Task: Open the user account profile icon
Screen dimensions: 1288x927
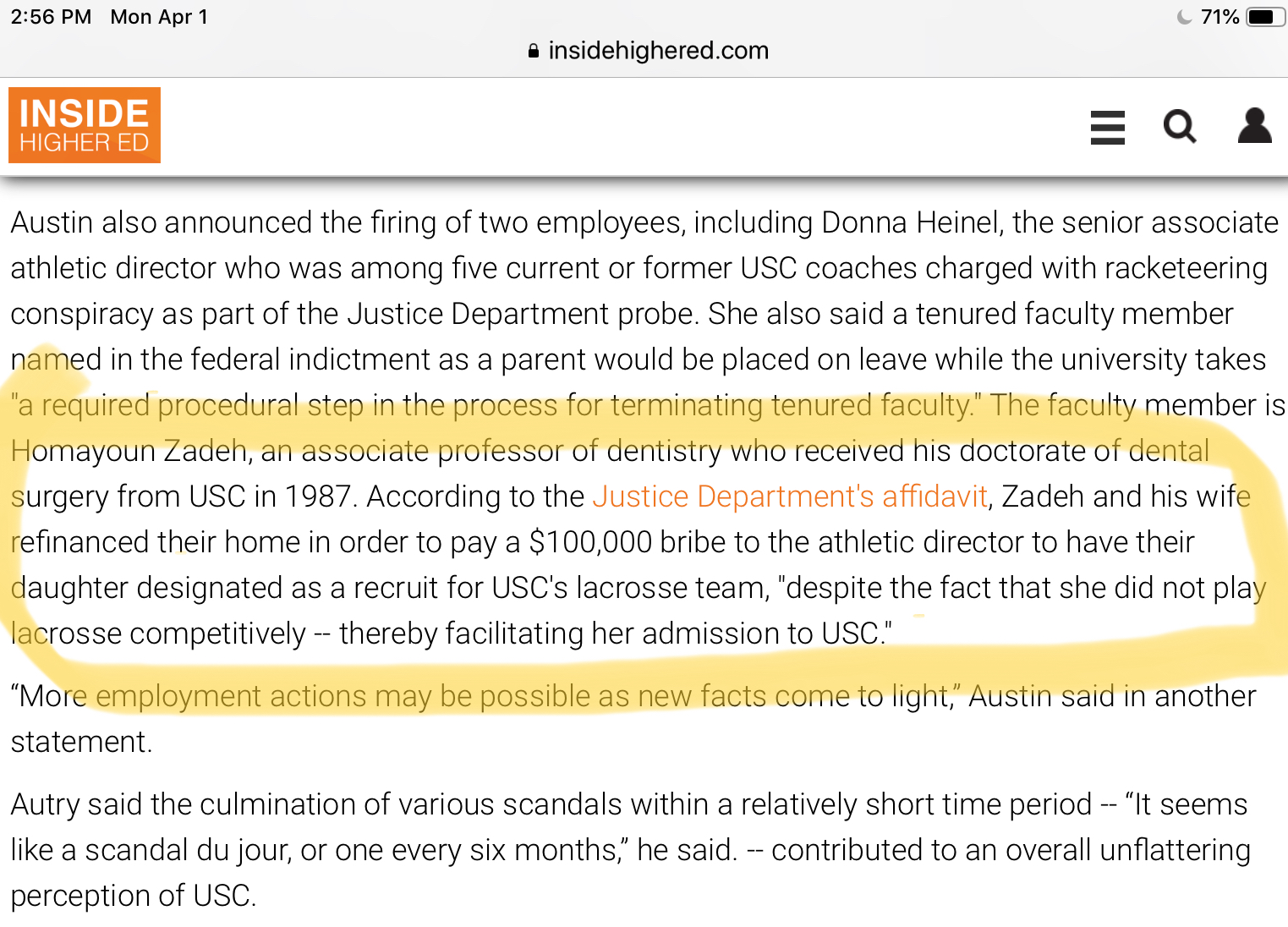Action: point(1254,126)
